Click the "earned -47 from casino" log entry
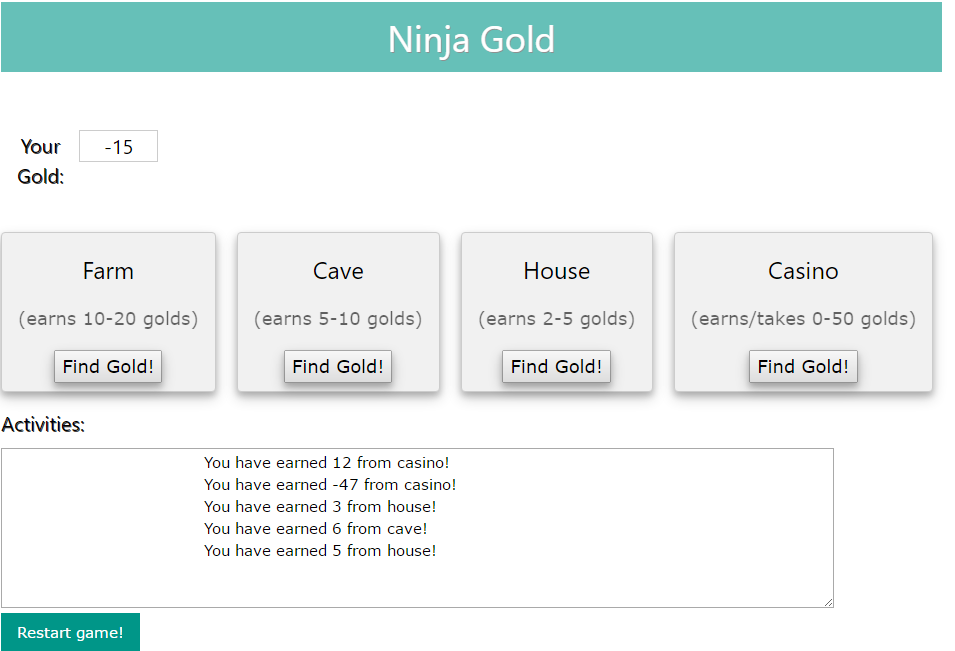 330,485
